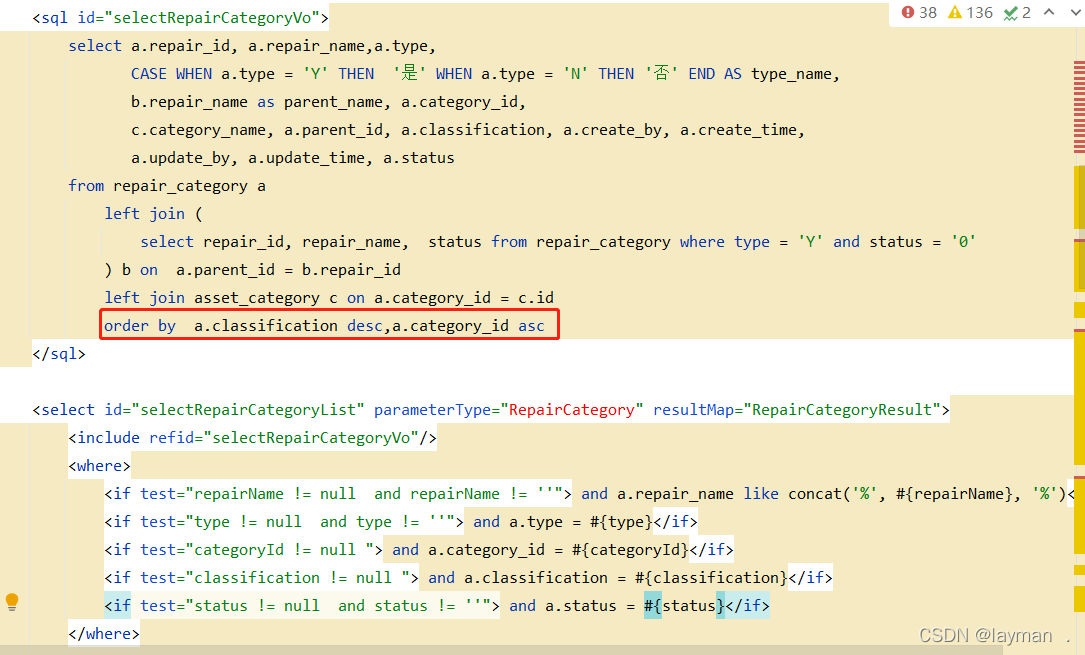Click 'a.repair_name like concat' expression

pos(732,494)
